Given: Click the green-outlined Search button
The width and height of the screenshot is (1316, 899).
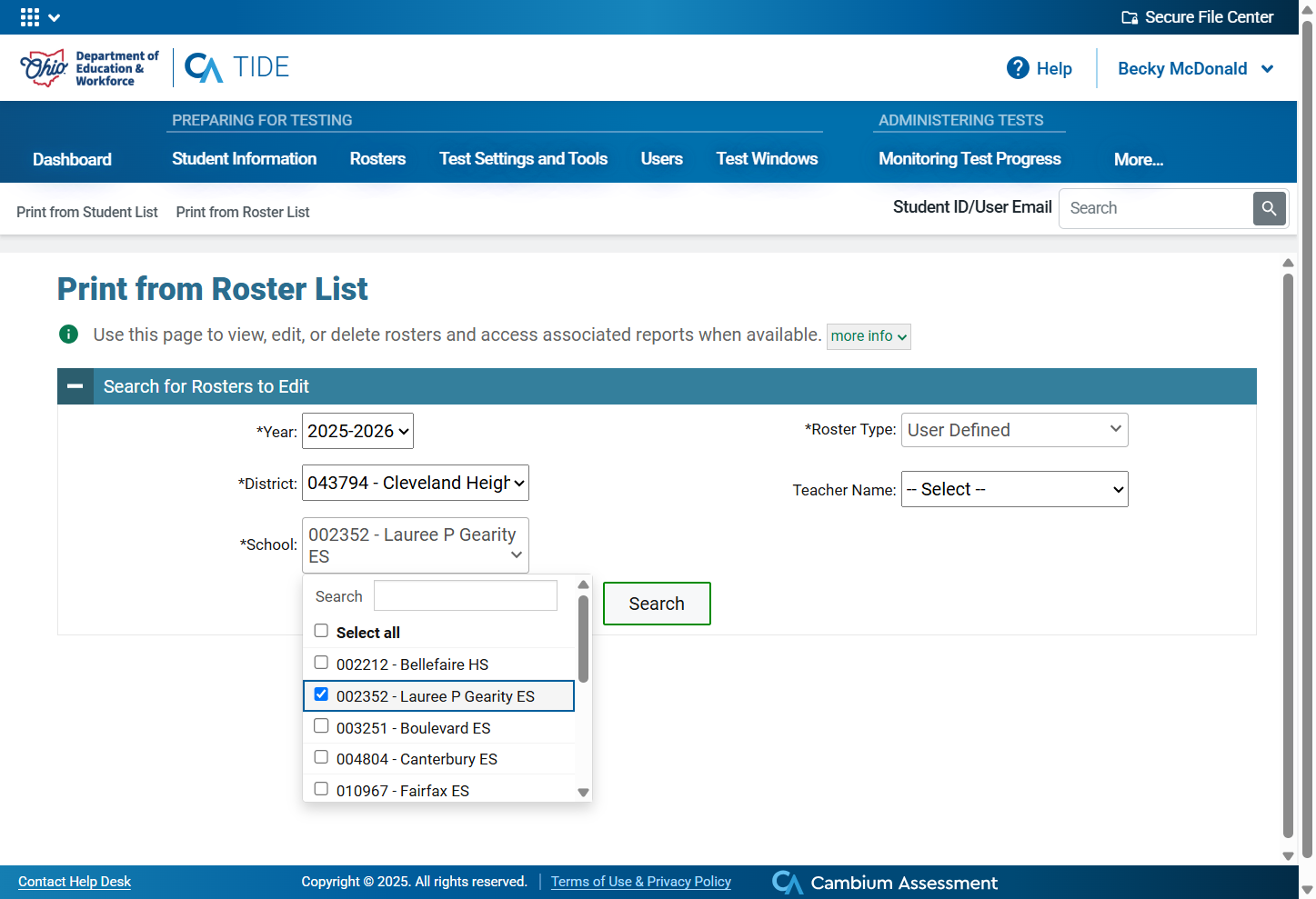Looking at the screenshot, I should click(657, 604).
